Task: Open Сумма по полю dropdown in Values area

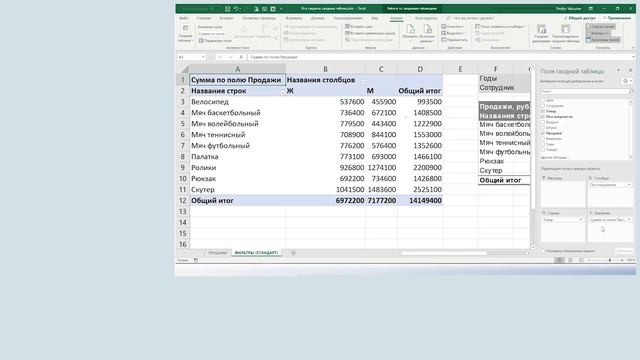Action: click(x=629, y=220)
